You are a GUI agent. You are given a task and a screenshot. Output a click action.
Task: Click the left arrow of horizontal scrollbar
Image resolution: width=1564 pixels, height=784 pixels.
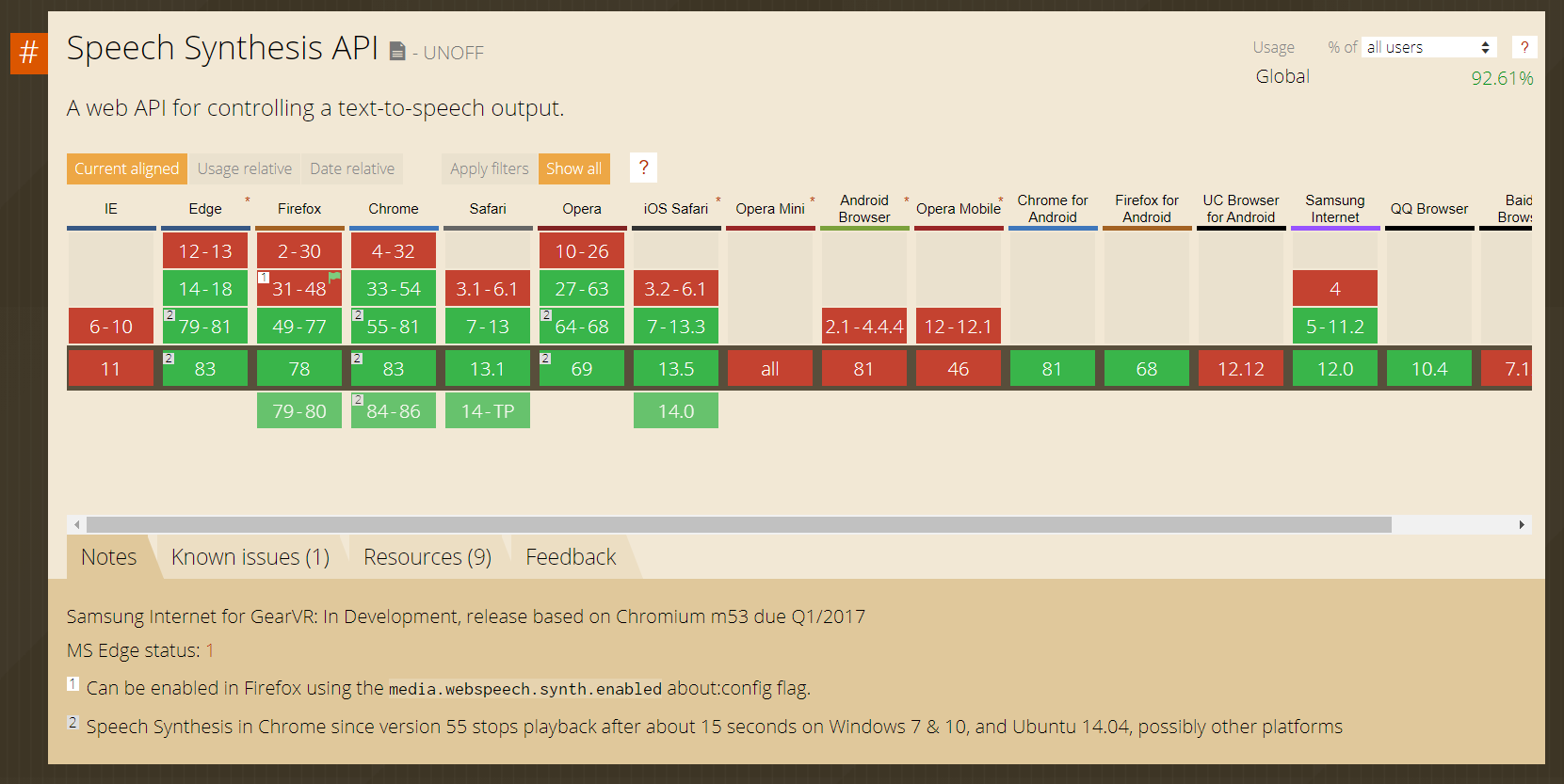tap(77, 524)
